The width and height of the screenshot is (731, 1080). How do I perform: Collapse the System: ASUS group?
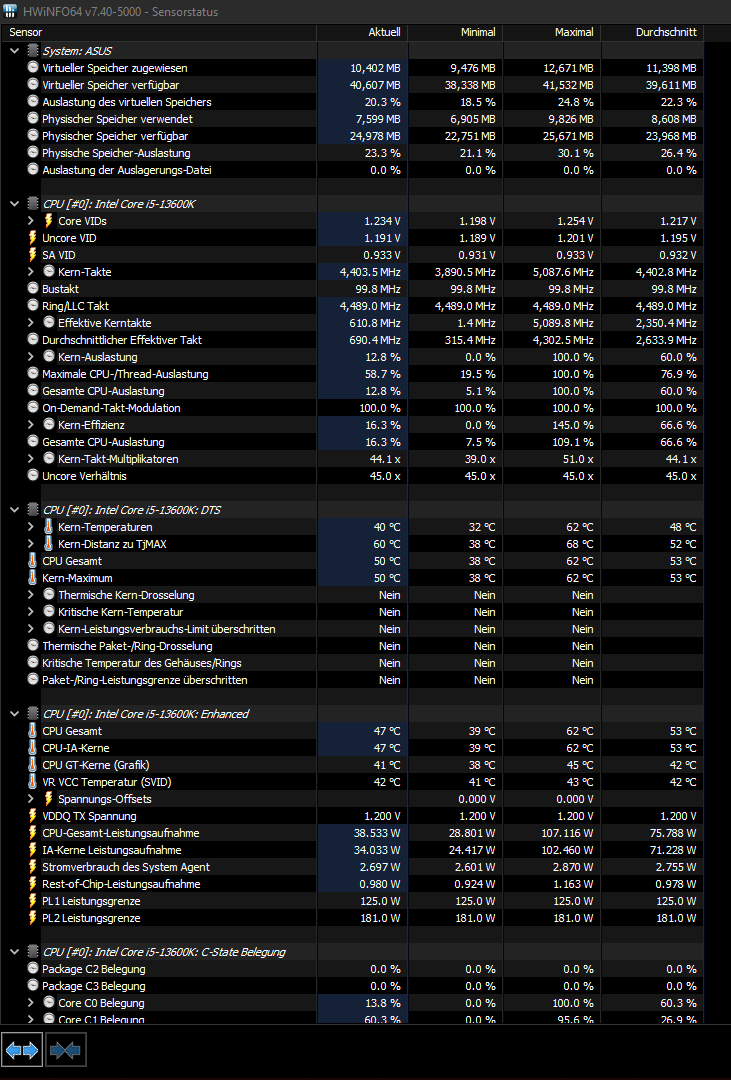coord(14,51)
